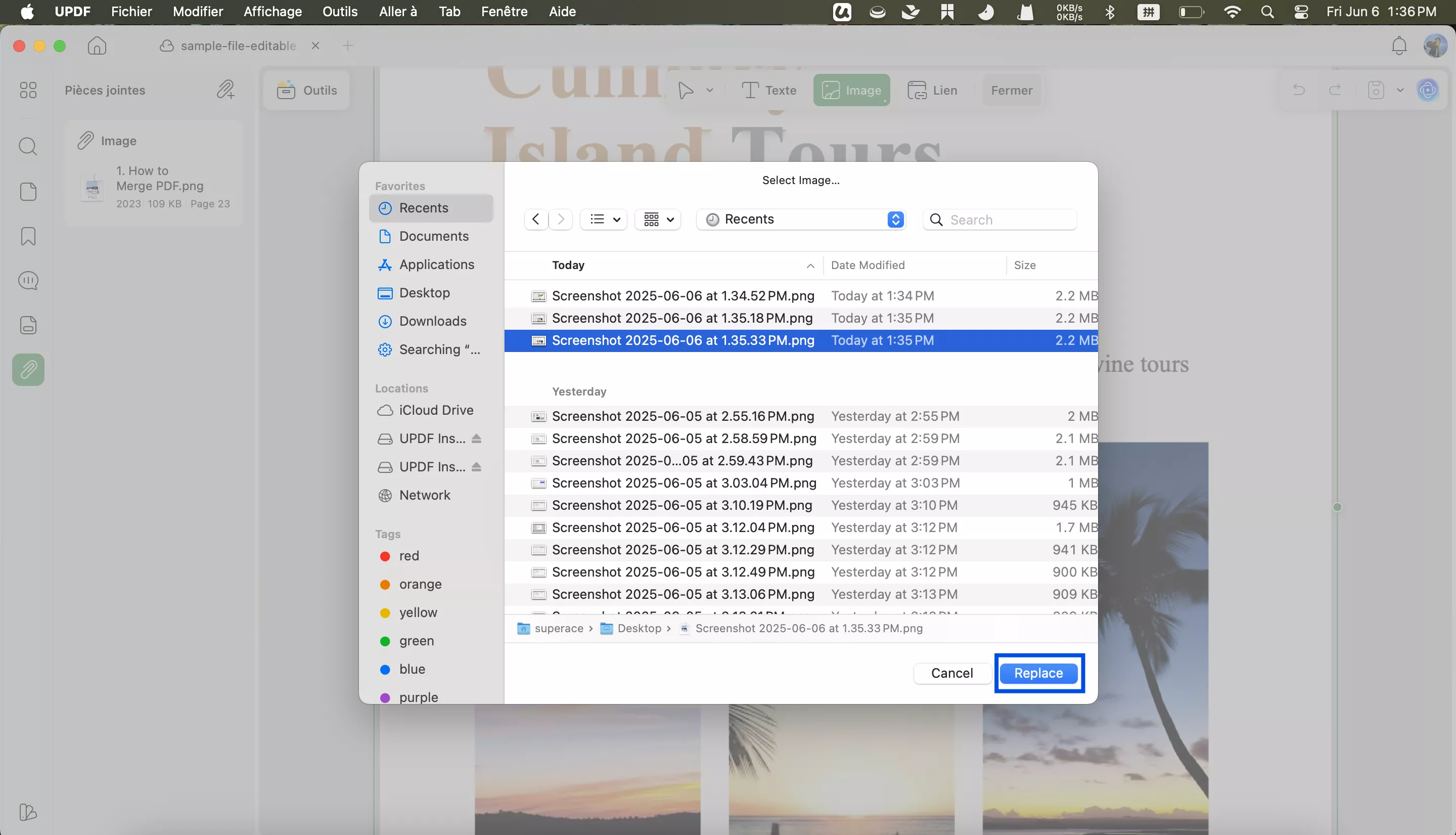This screenshot has height=835, width=1456.
Task: Open the Affichage menu
Action: click(x=272, y=12)
